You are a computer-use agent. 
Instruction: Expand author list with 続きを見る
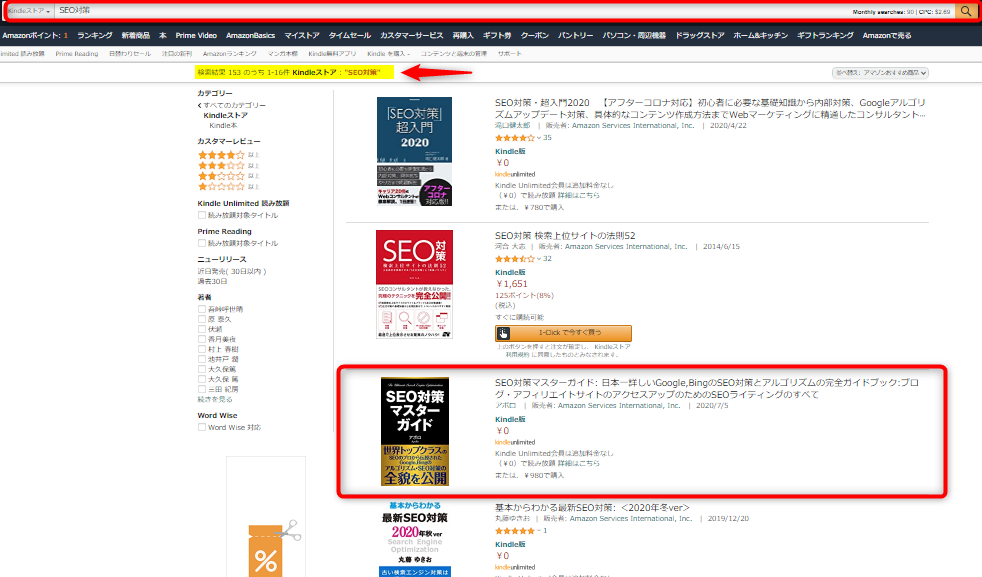click(215, 399)
